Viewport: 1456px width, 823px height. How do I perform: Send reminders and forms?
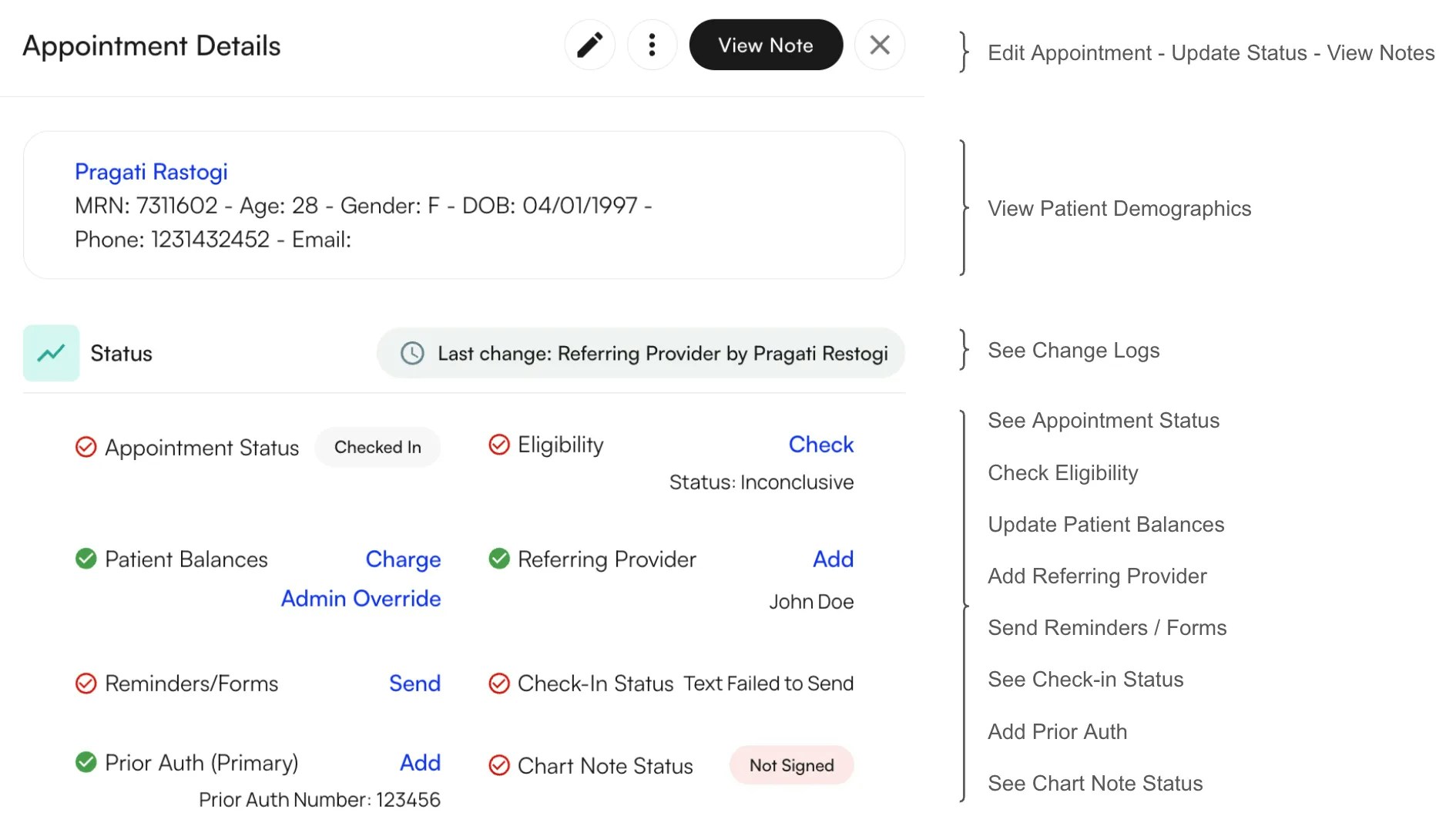[x=414, y=683]
